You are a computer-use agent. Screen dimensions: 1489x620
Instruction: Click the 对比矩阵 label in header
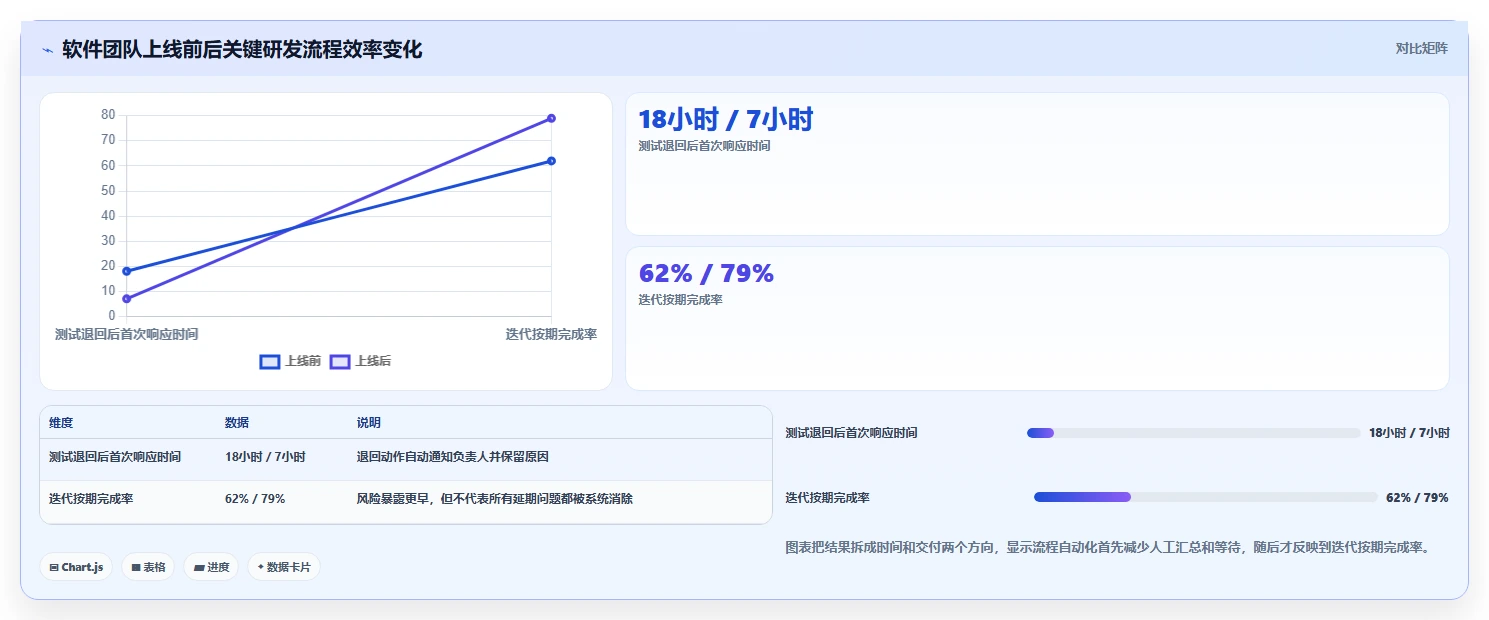(1421, 48)
